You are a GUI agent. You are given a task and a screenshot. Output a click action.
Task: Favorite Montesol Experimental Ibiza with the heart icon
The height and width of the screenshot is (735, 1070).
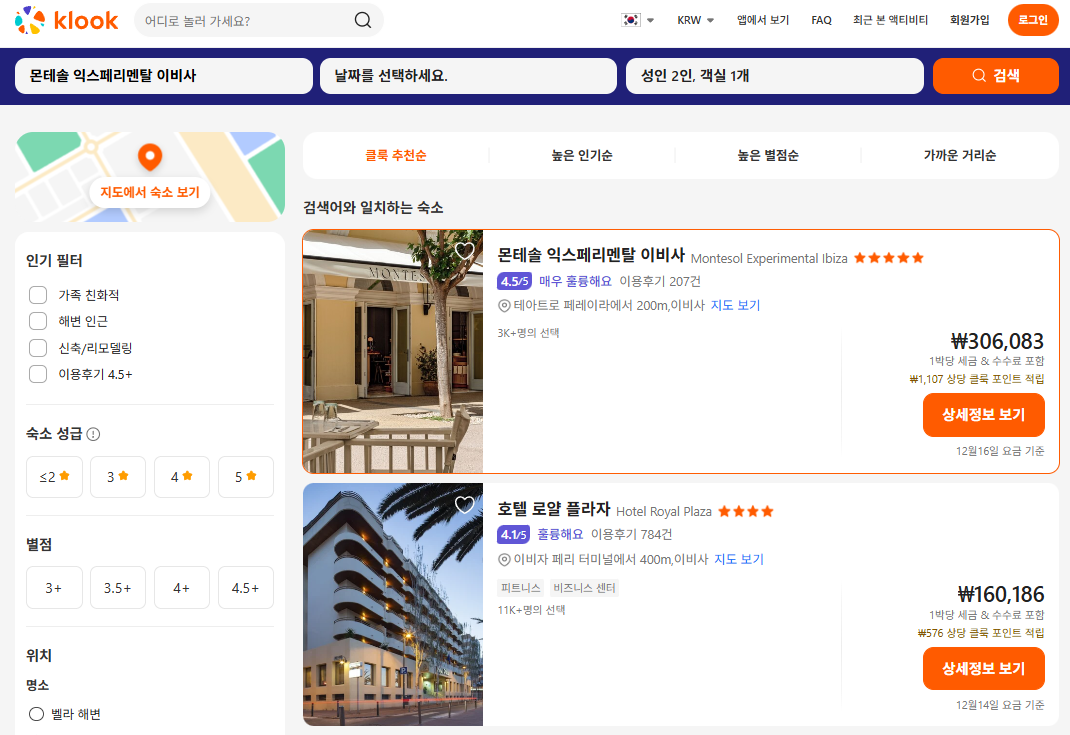465,250
